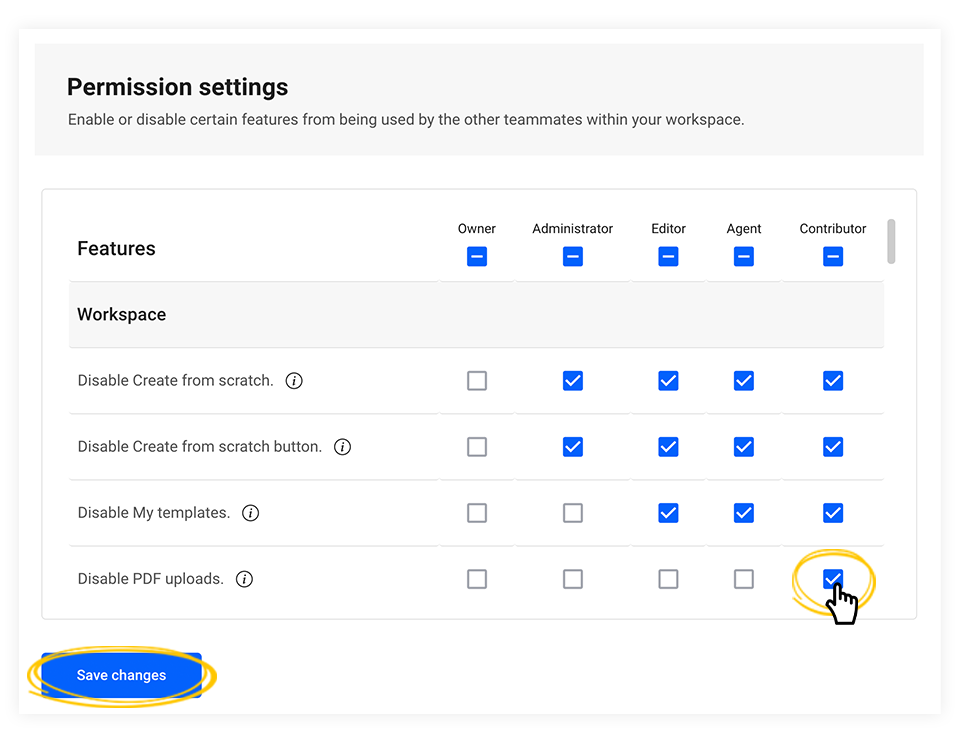The height and width of the screenshot is (743, 960).
Task: View info about Disable PDF uploads
Action: coord(244,578)
